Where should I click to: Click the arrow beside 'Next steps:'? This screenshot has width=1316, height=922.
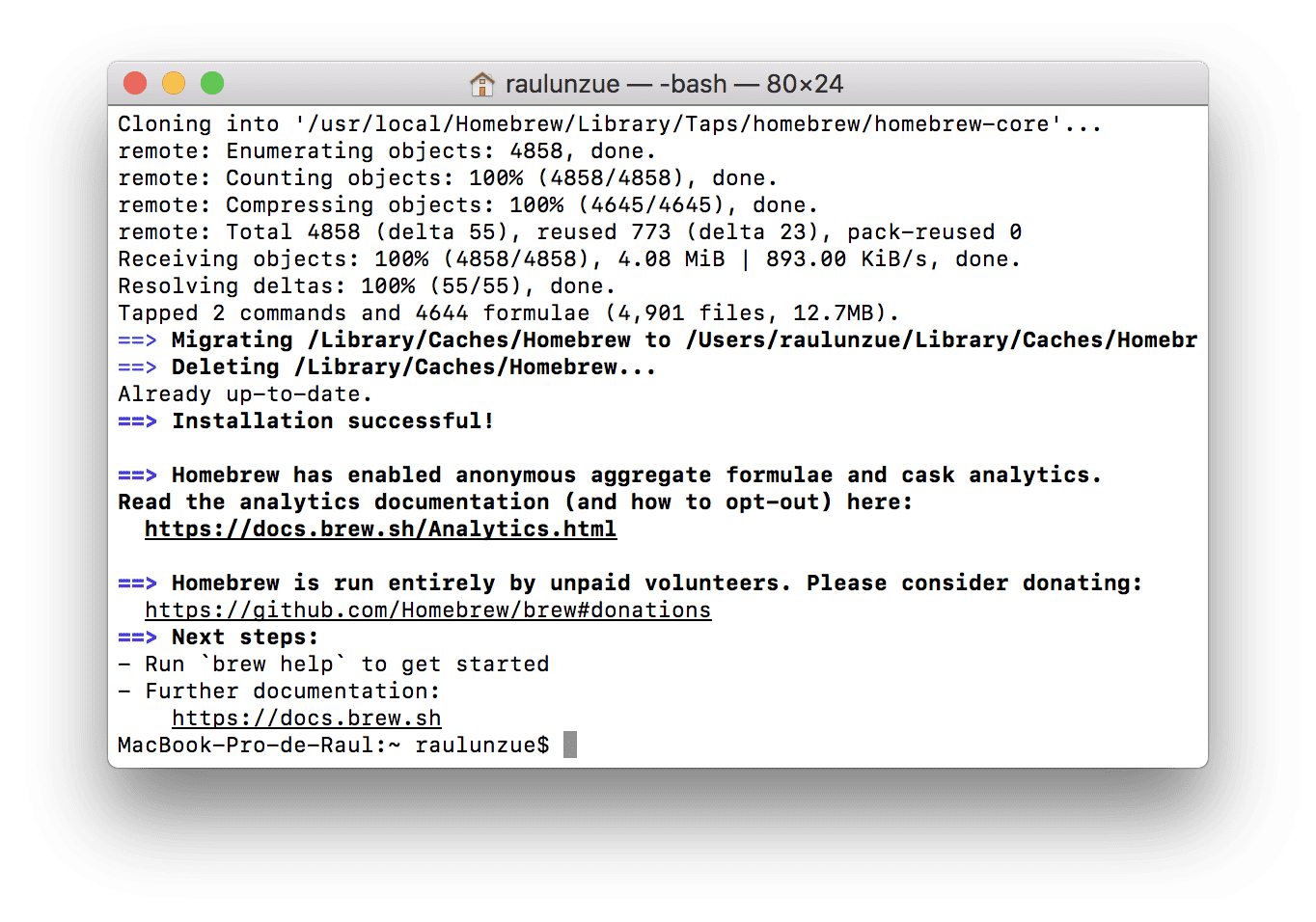[136, 637]
